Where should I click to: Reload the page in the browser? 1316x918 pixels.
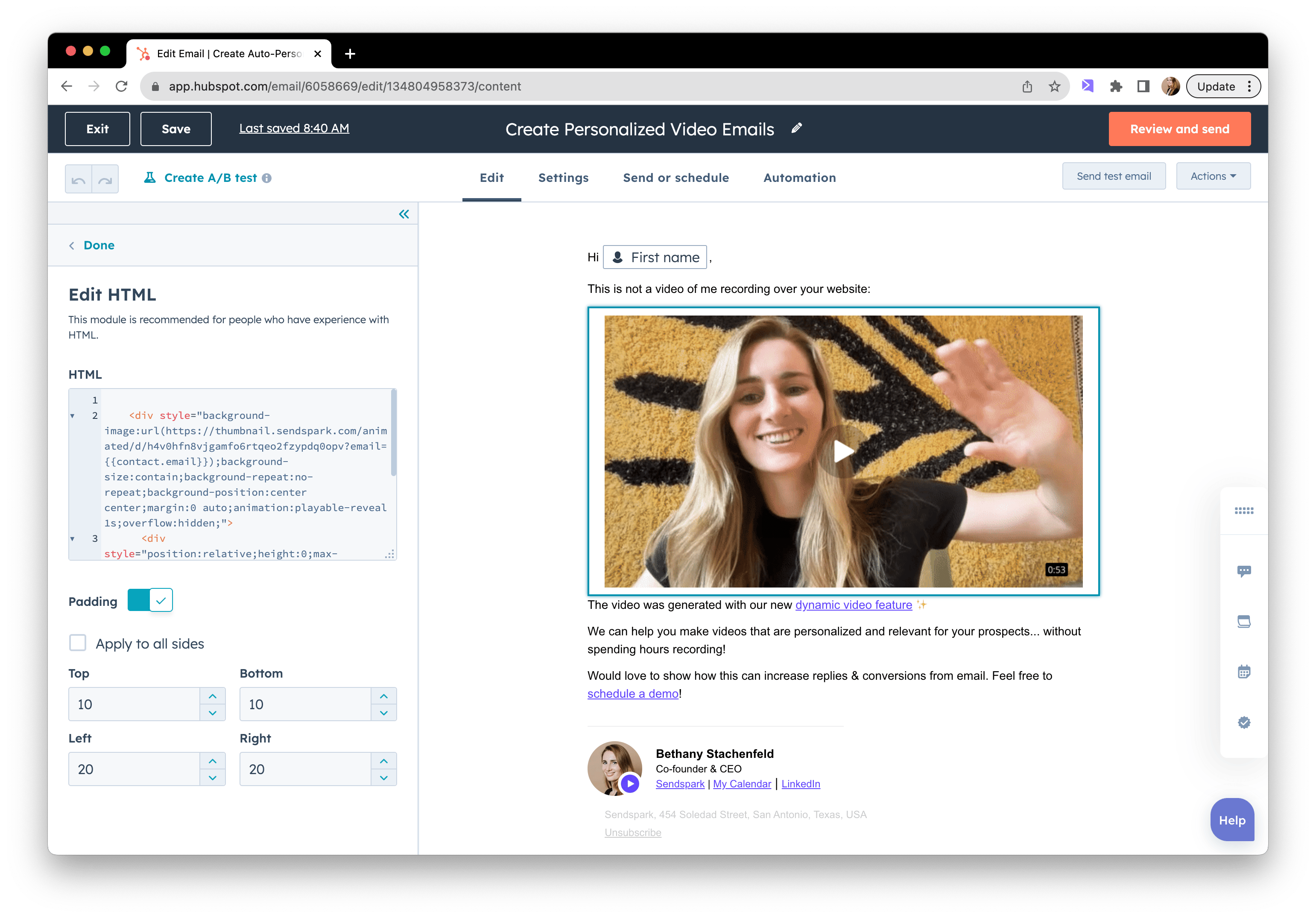(x=122, y=86)
